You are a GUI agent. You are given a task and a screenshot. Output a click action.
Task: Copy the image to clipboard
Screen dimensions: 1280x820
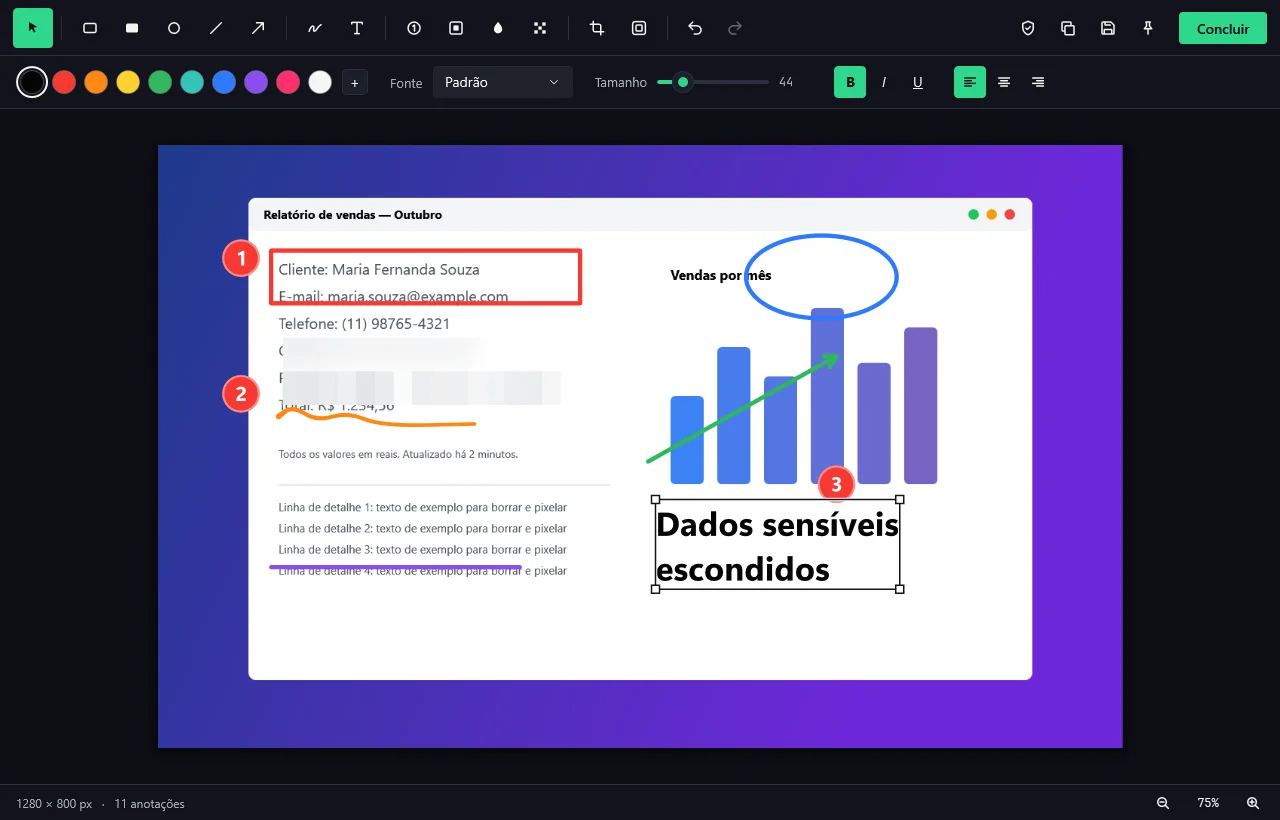coord(1068,28)
